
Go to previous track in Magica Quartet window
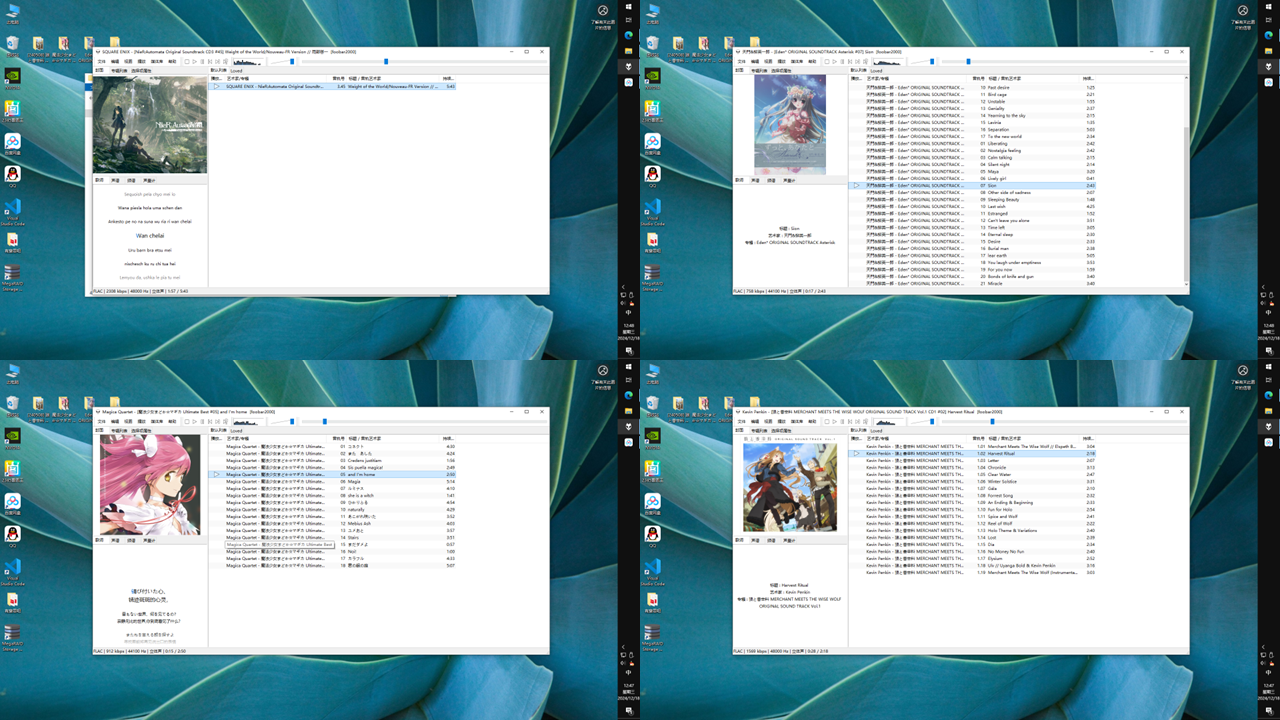tap(210, 421)
